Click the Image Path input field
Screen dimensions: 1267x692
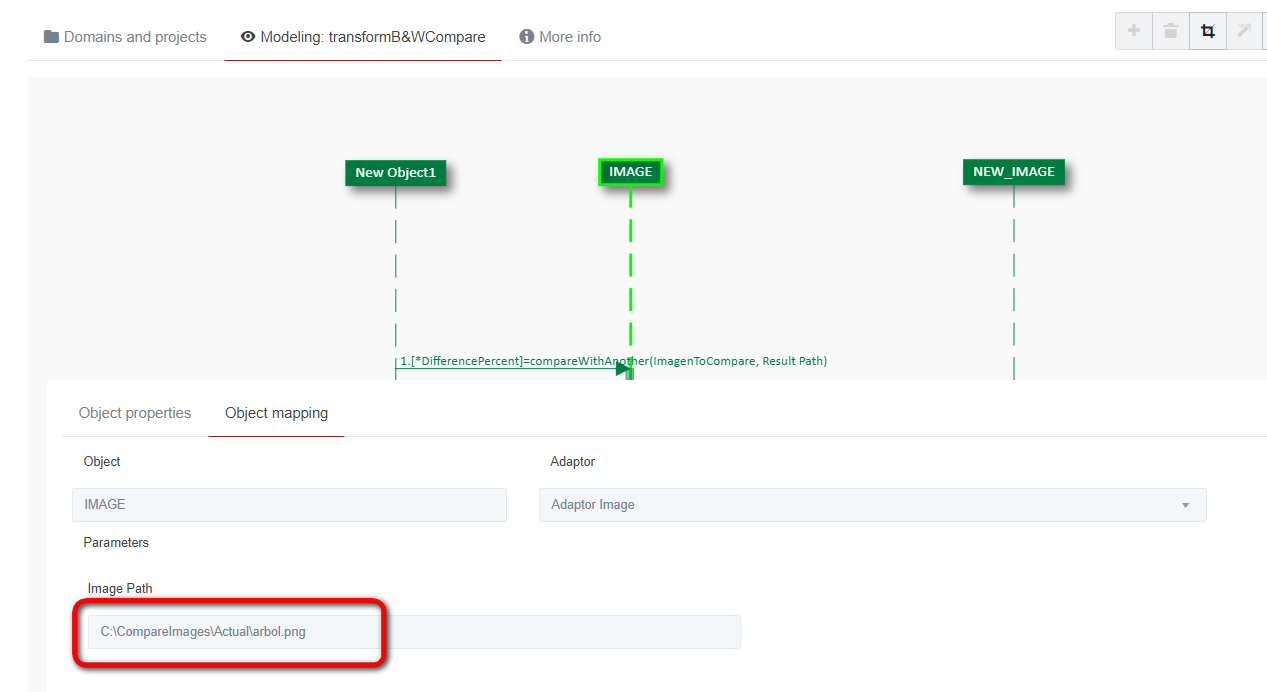click(414, 632)
